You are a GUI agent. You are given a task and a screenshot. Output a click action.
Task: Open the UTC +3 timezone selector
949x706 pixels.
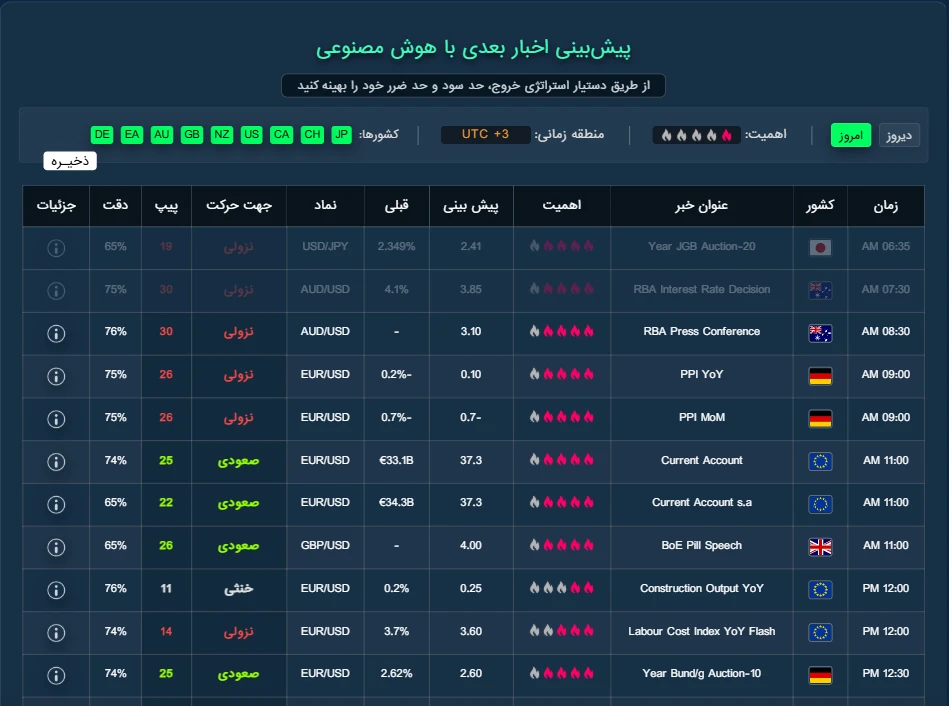pyautogui.click(x=485, y=135)
